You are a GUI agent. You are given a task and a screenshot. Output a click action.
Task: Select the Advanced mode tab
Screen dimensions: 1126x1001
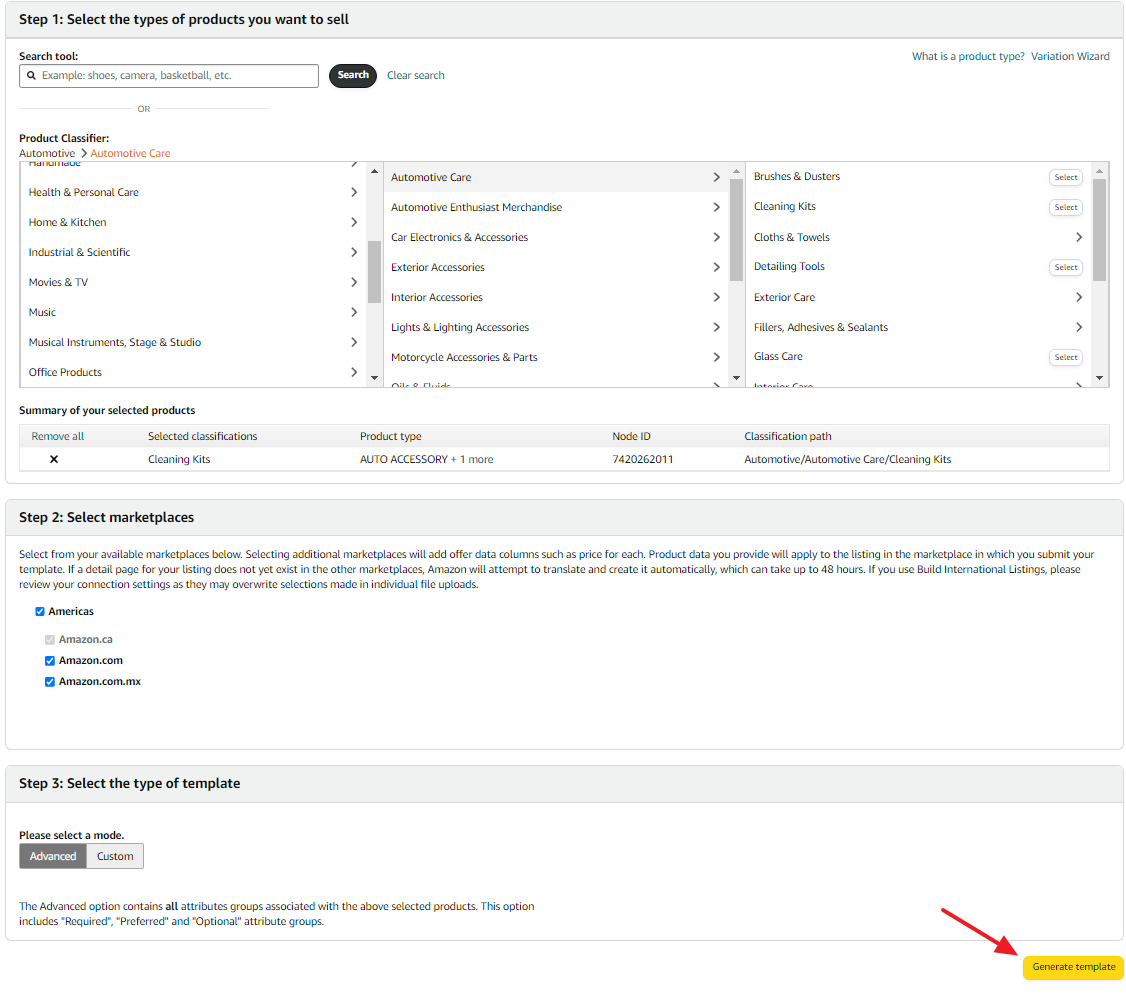point(52,856)
